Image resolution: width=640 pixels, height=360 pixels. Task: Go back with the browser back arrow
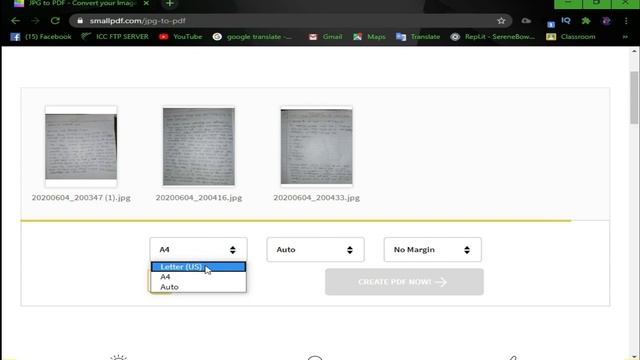coord(16,20)
